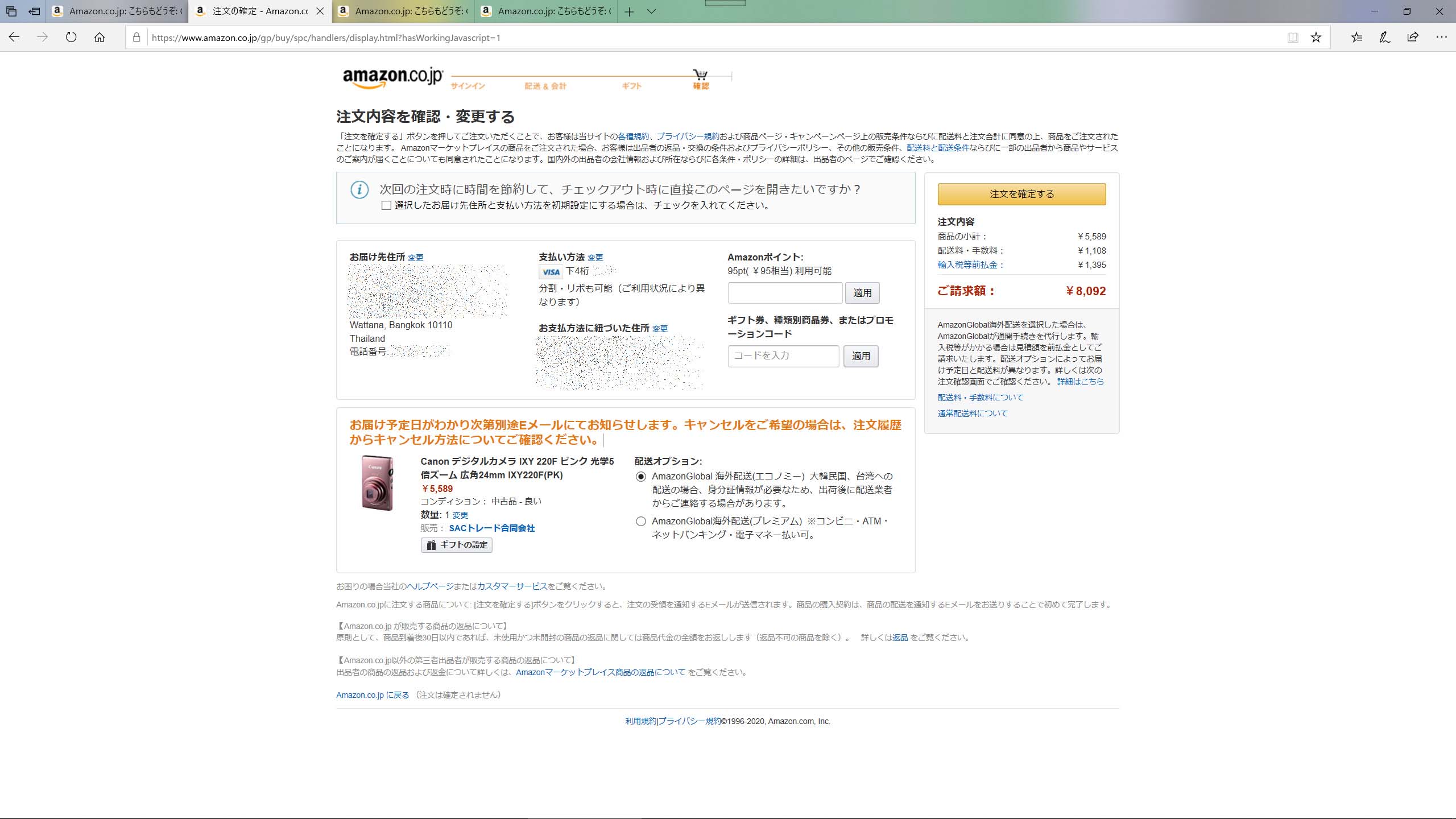Close the 注文の確定 tab
The width and height of the screenshot is (1456, 819).
coord(320,11)
